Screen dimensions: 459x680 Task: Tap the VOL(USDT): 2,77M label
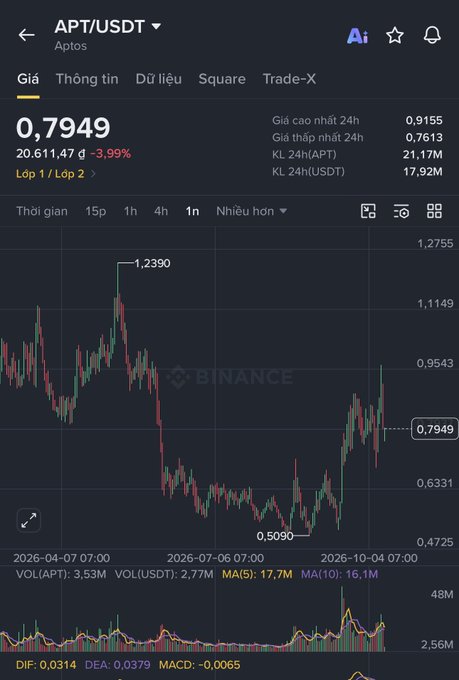click(x=164, y=574)
